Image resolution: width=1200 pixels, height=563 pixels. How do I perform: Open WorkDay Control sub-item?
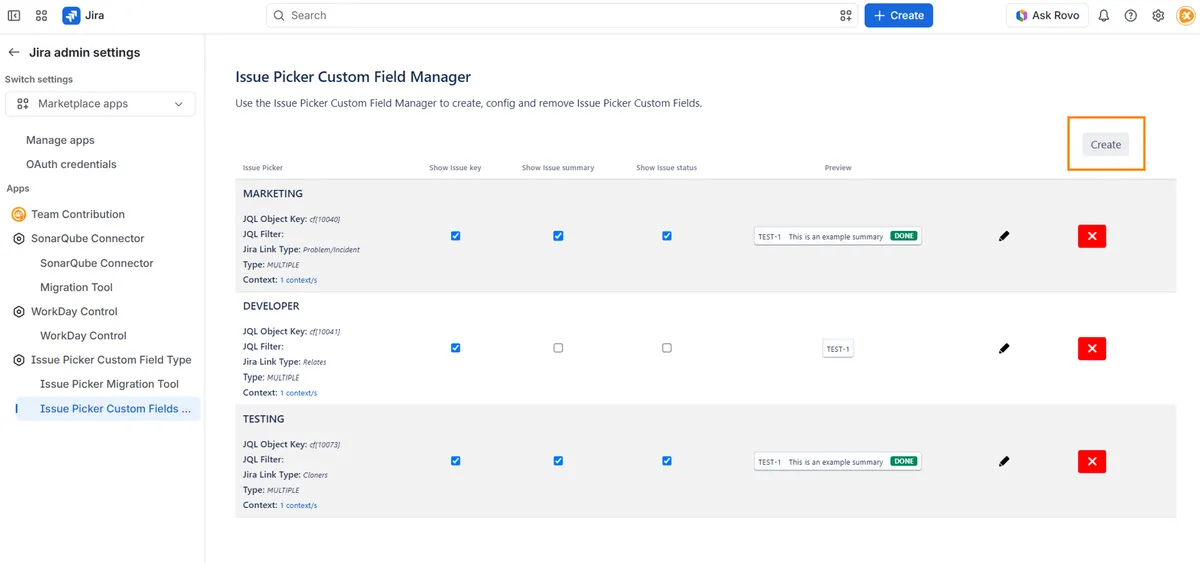tap(83, 336)
